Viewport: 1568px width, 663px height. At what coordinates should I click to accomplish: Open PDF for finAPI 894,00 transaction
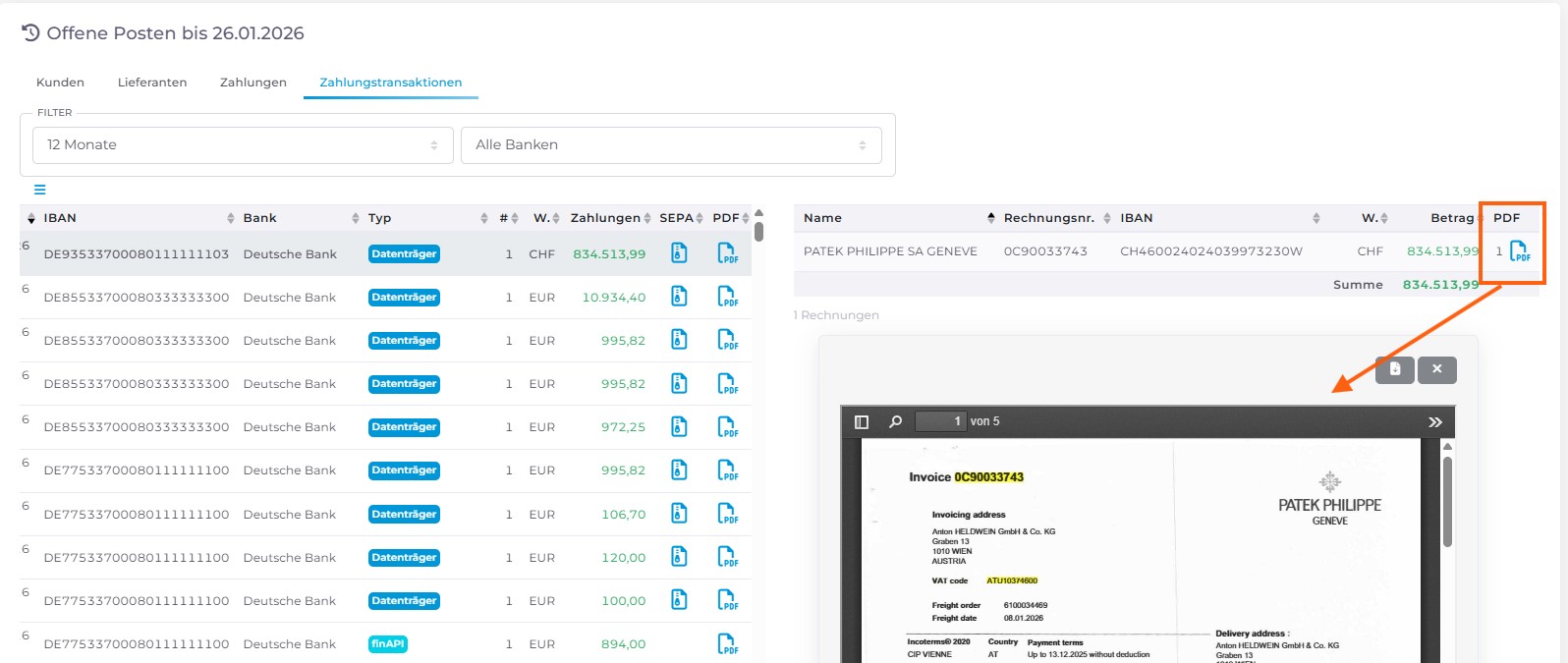point(727,644)
